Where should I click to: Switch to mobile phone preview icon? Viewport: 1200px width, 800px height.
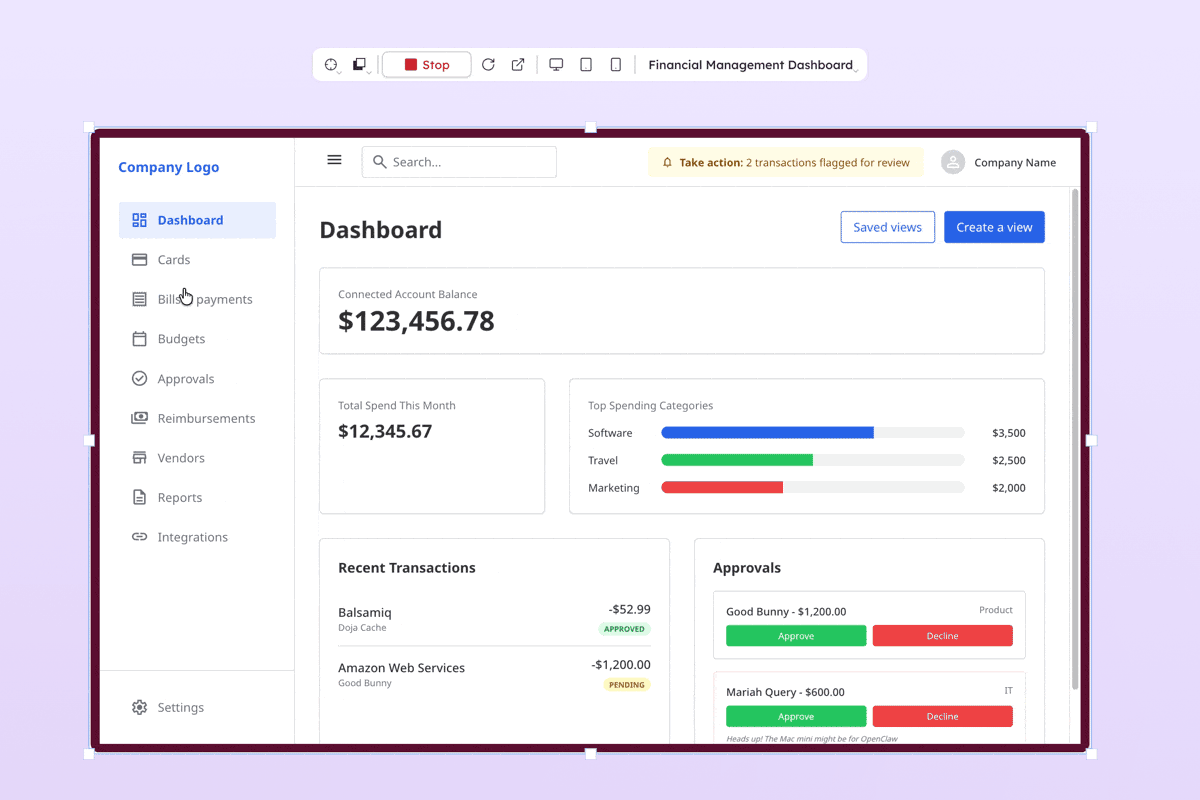(616, 65)
